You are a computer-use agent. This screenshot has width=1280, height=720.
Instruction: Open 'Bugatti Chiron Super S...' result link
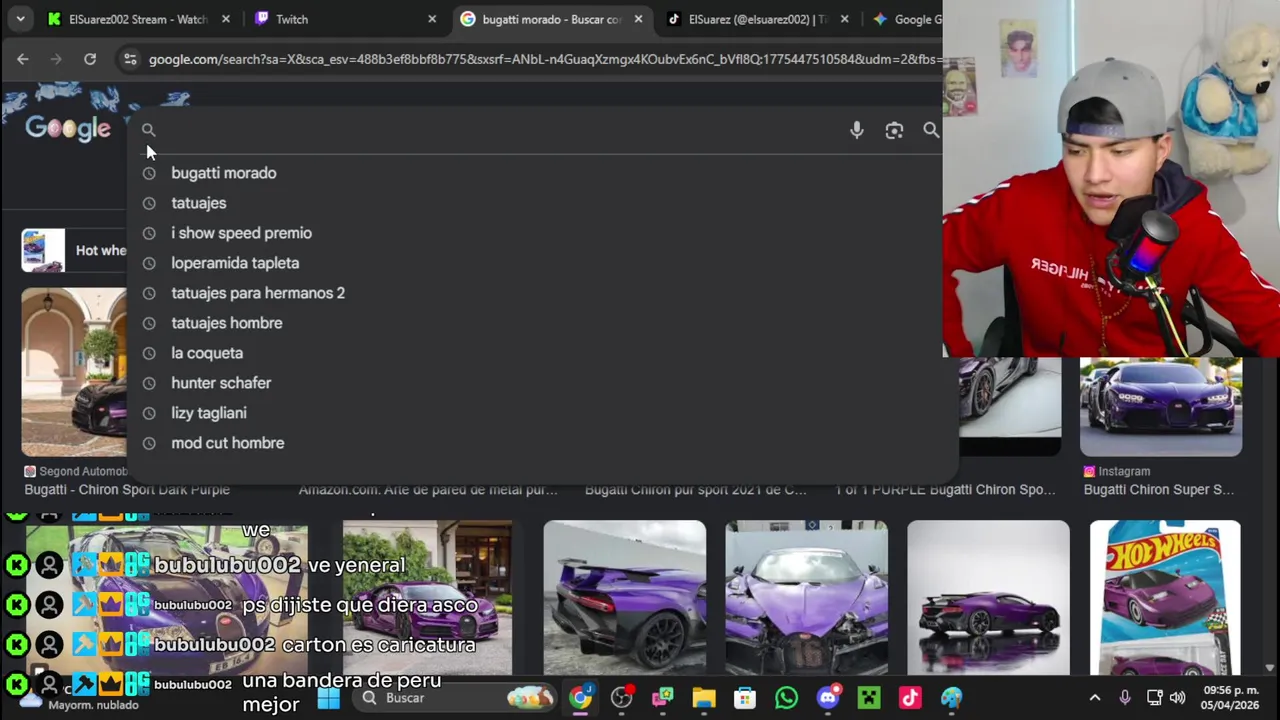pyautogui.click(x=1158, y=490)
